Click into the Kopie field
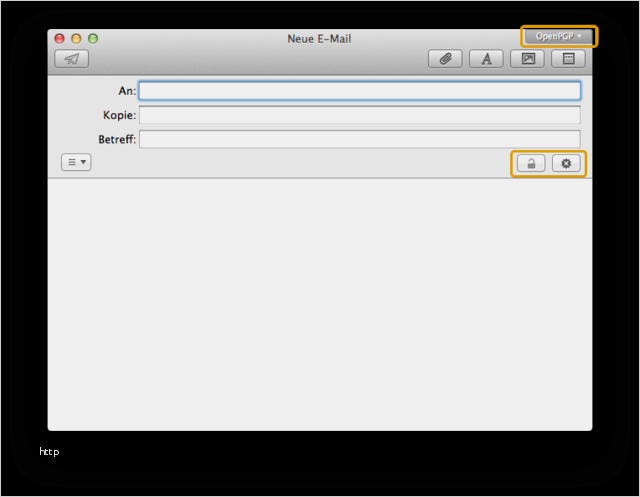The height and width of the screenshot is (497, 640). click(x=360, y=115)
